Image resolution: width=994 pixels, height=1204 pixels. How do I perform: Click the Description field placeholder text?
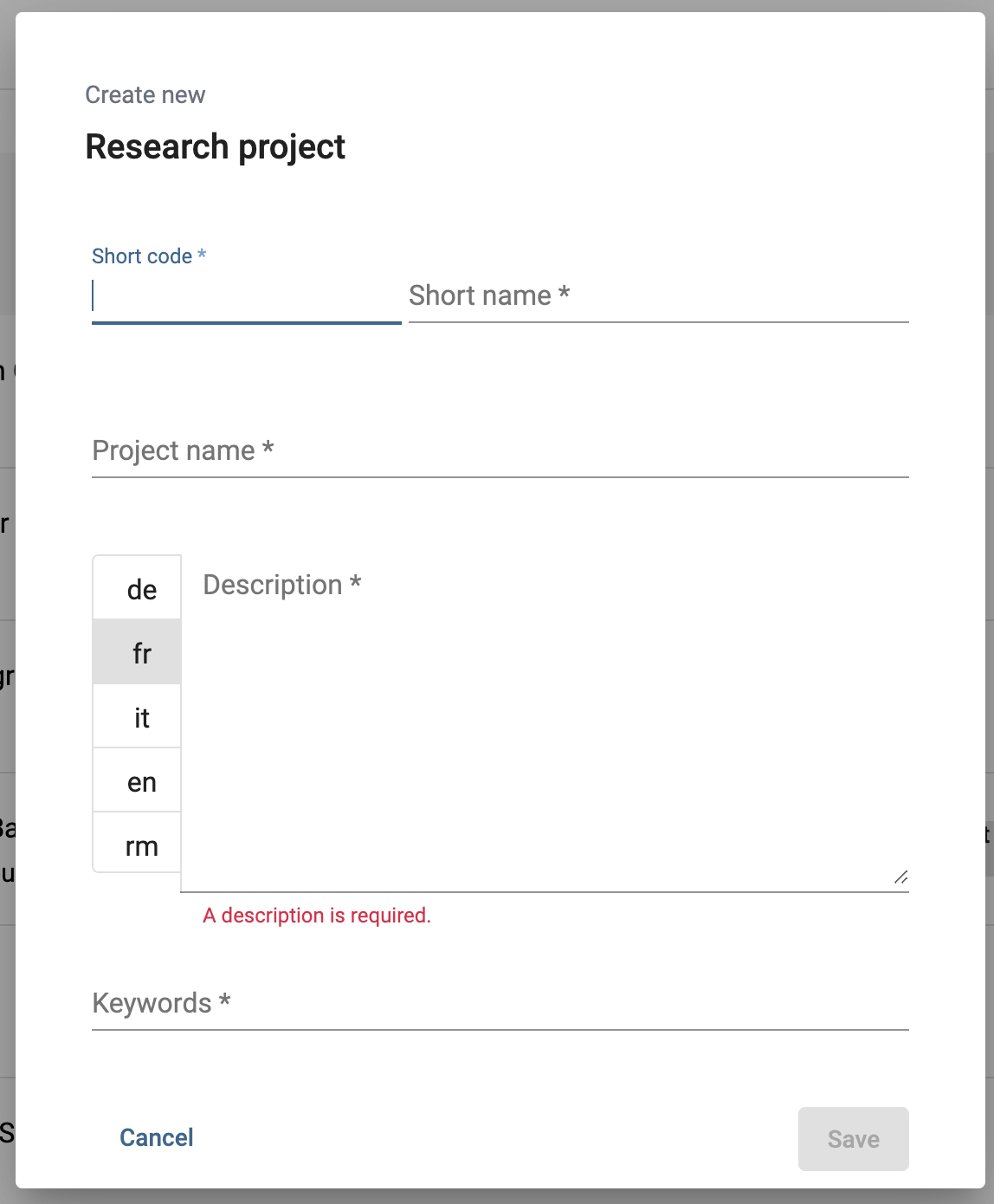point(282,585)
